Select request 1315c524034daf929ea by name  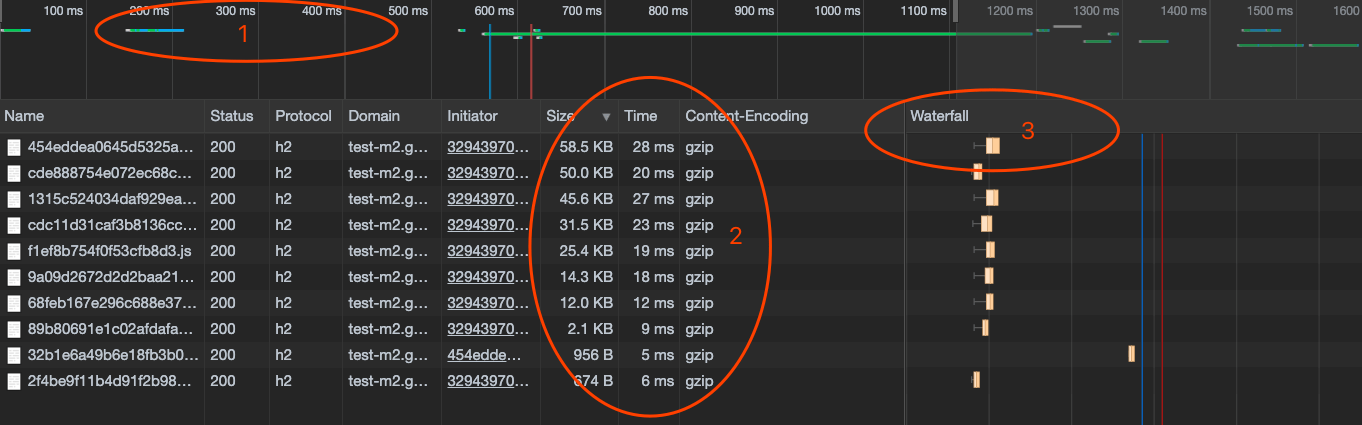112,199
